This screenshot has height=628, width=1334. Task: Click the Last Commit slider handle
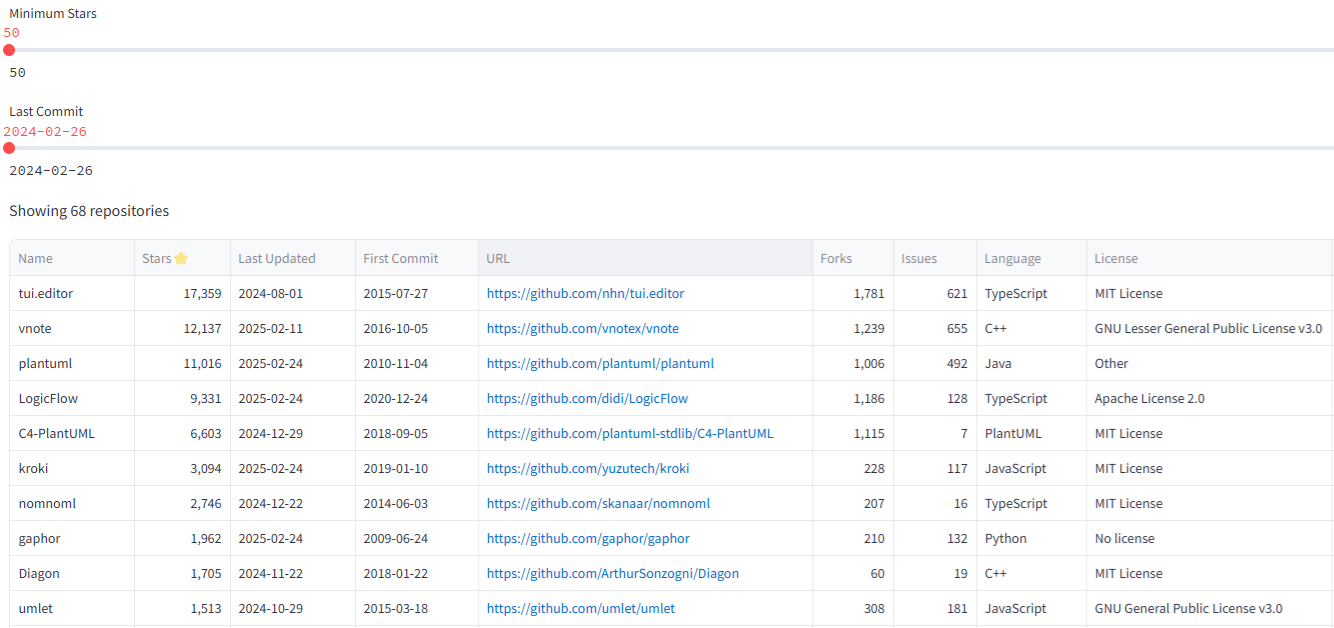9,148
